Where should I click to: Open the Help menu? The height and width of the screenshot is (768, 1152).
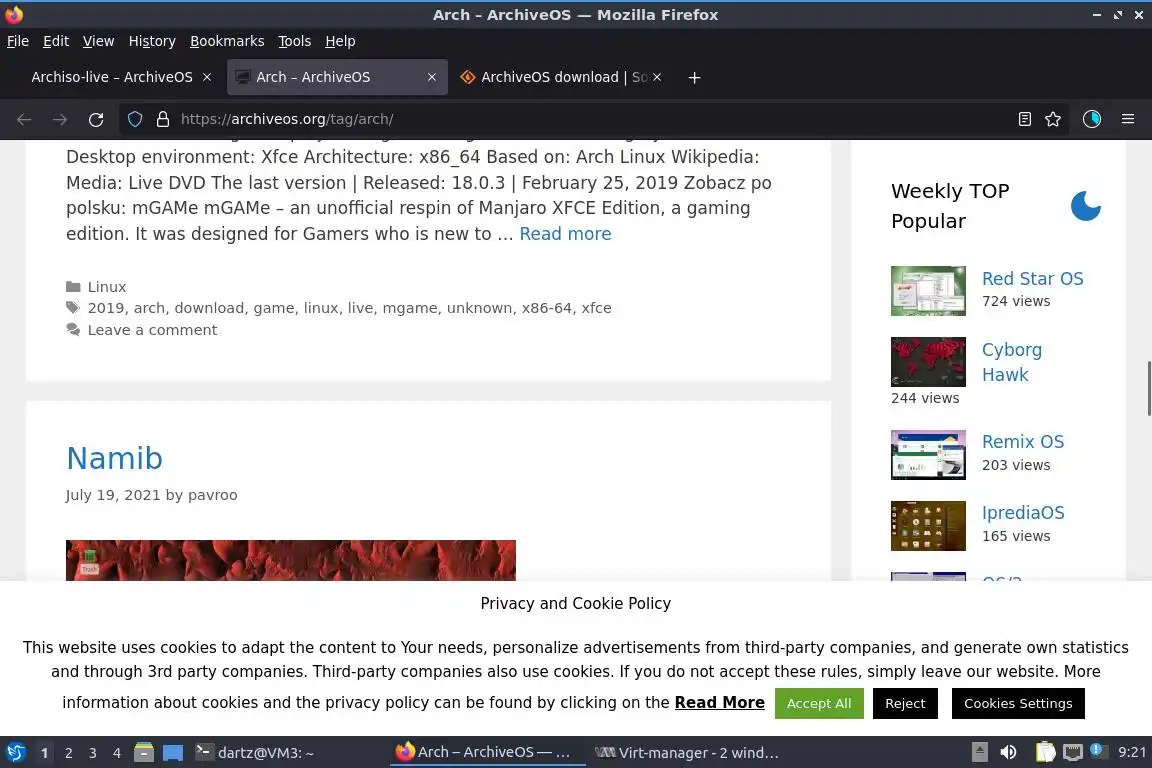(x=340, y=41)
